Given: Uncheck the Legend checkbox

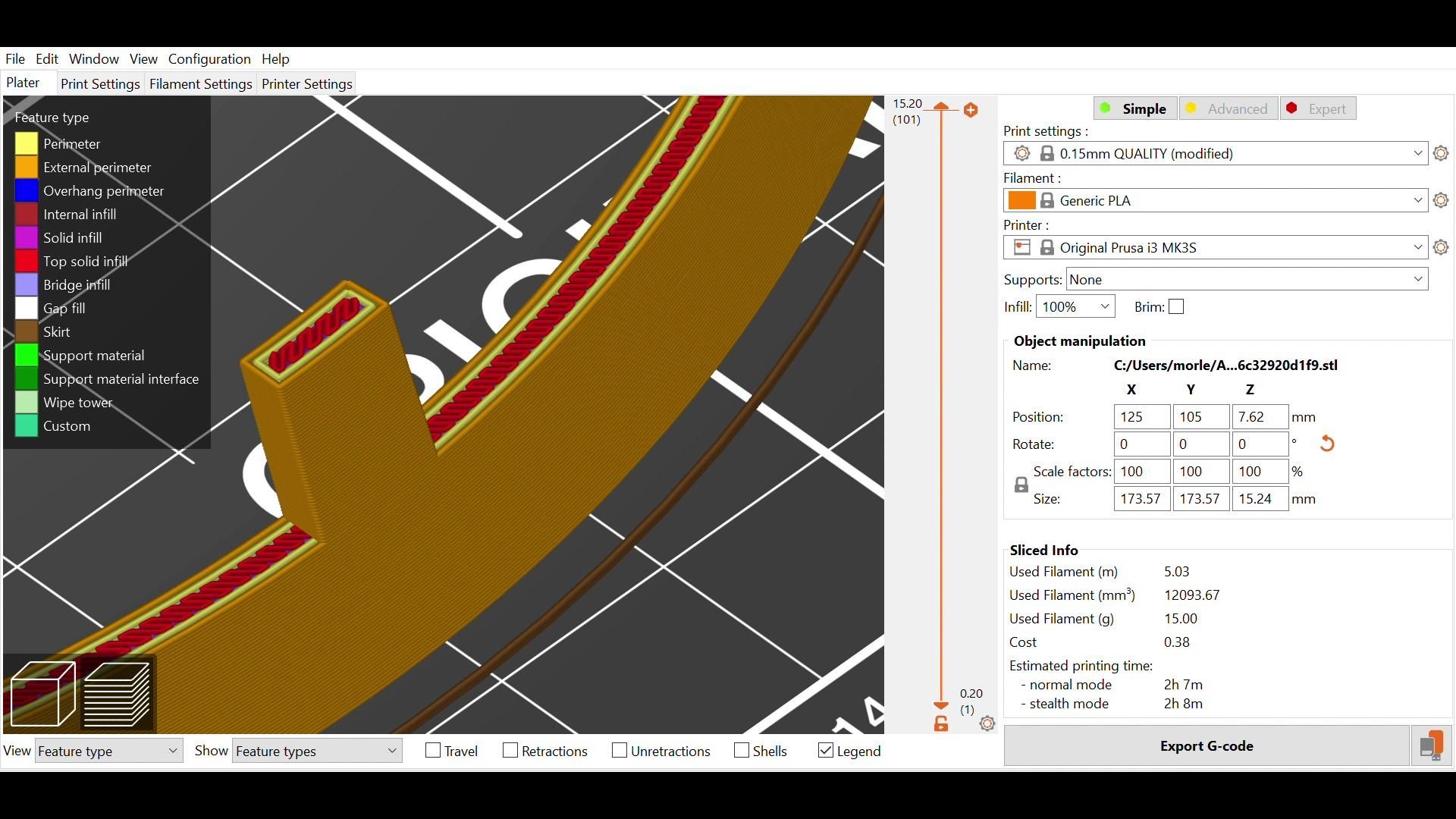Looking at the screenshot, I should (826, 751).
